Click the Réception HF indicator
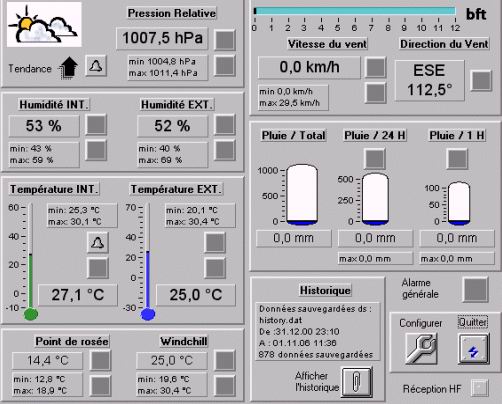The image size is (502, 404). pos(480,388)
